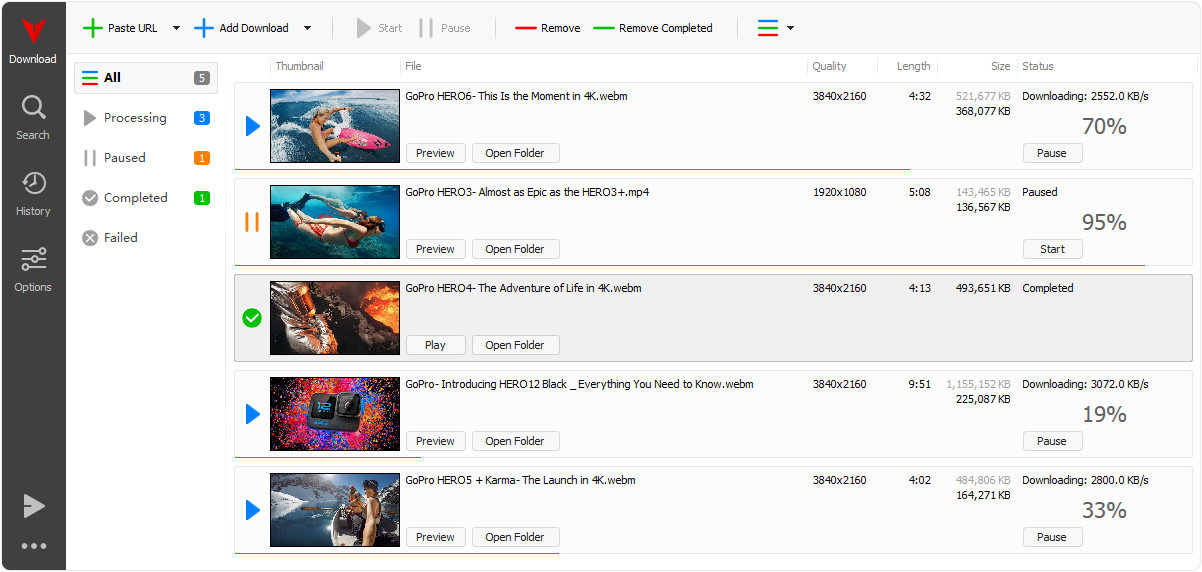Click orange paused icon for GoPro HERO3
The height and width of the screenshot is (572, 1202).
tap(252, 222)
